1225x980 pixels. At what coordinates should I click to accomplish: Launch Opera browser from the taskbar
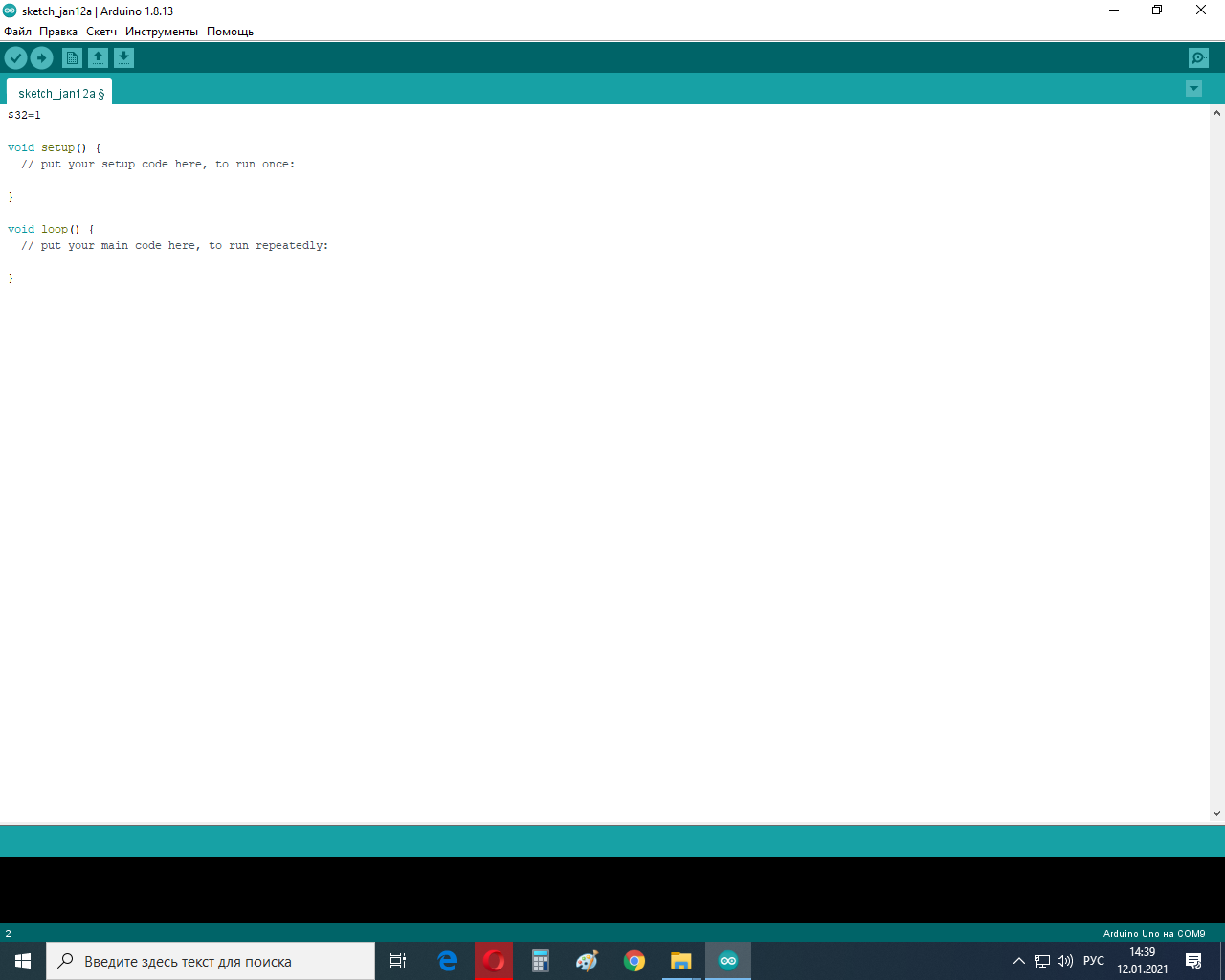click(x=494, y=961)
